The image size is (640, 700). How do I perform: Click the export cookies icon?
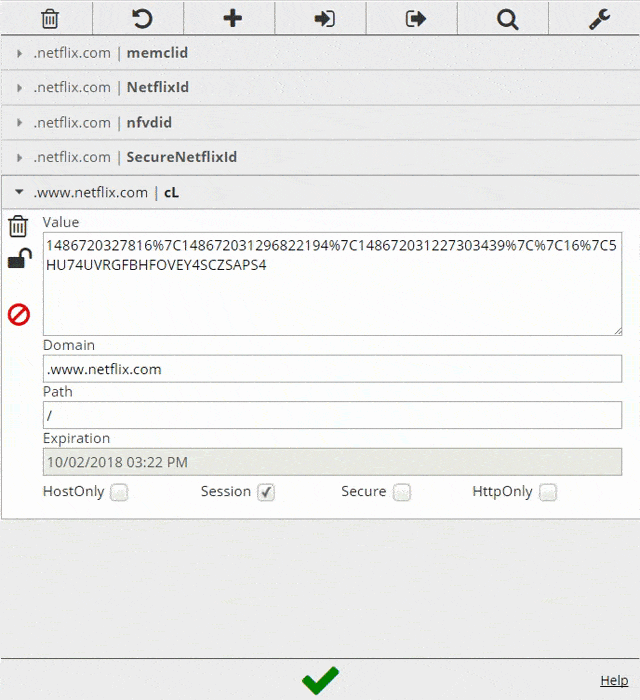416,19
